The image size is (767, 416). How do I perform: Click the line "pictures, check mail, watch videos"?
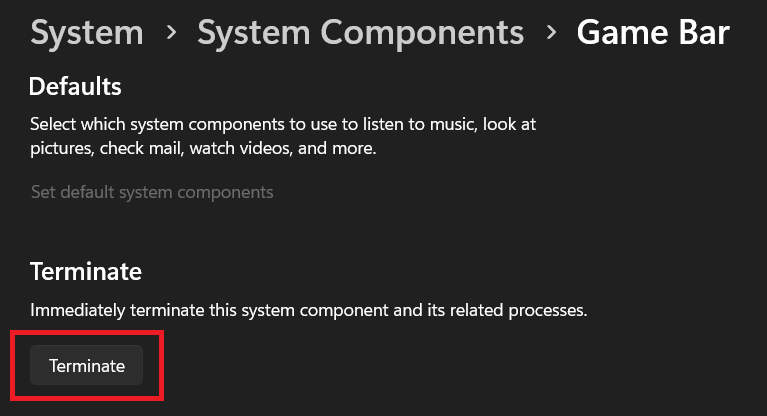click(x=200, y=148)
